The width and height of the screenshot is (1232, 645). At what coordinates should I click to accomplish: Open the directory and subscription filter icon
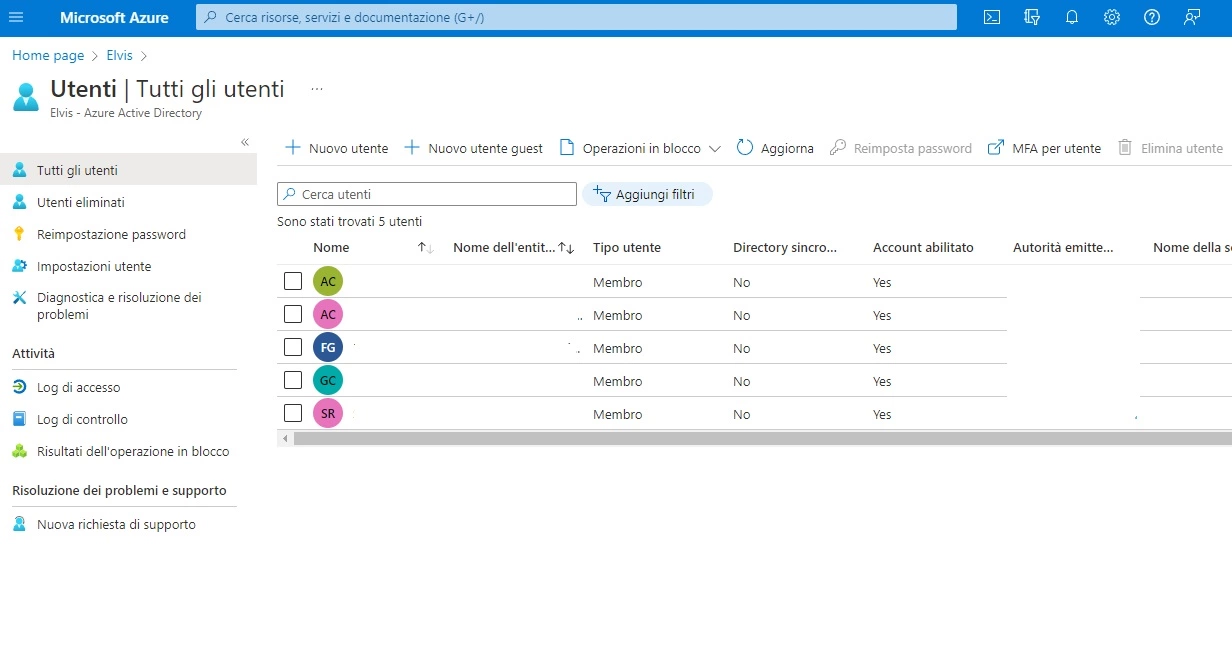coord(1032,17)
